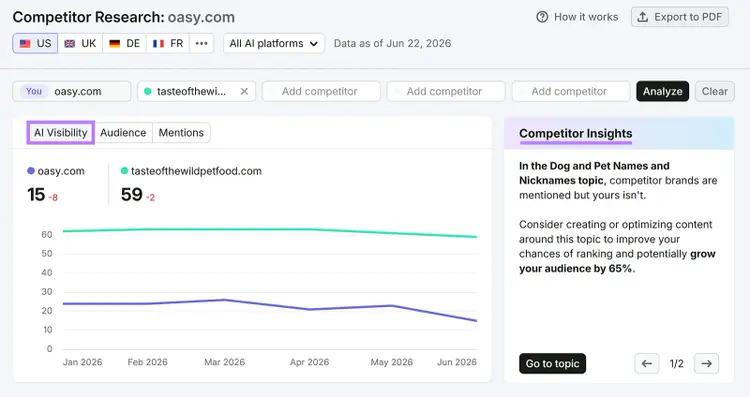Select the DE country tab
Image resolution: width=750 pixels, height=397 pixels.
point(124,44)
